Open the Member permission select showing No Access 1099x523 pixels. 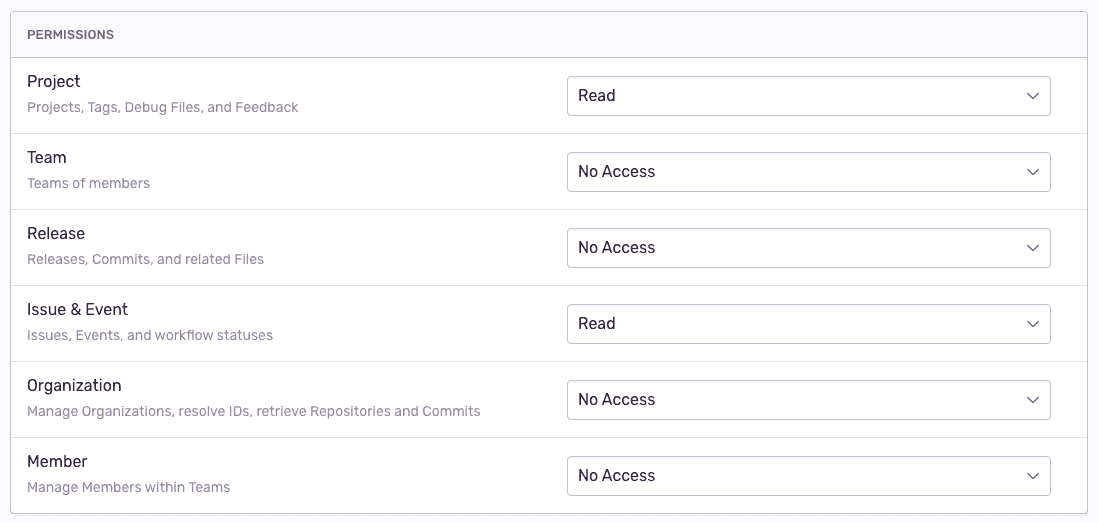pos(808,475)
